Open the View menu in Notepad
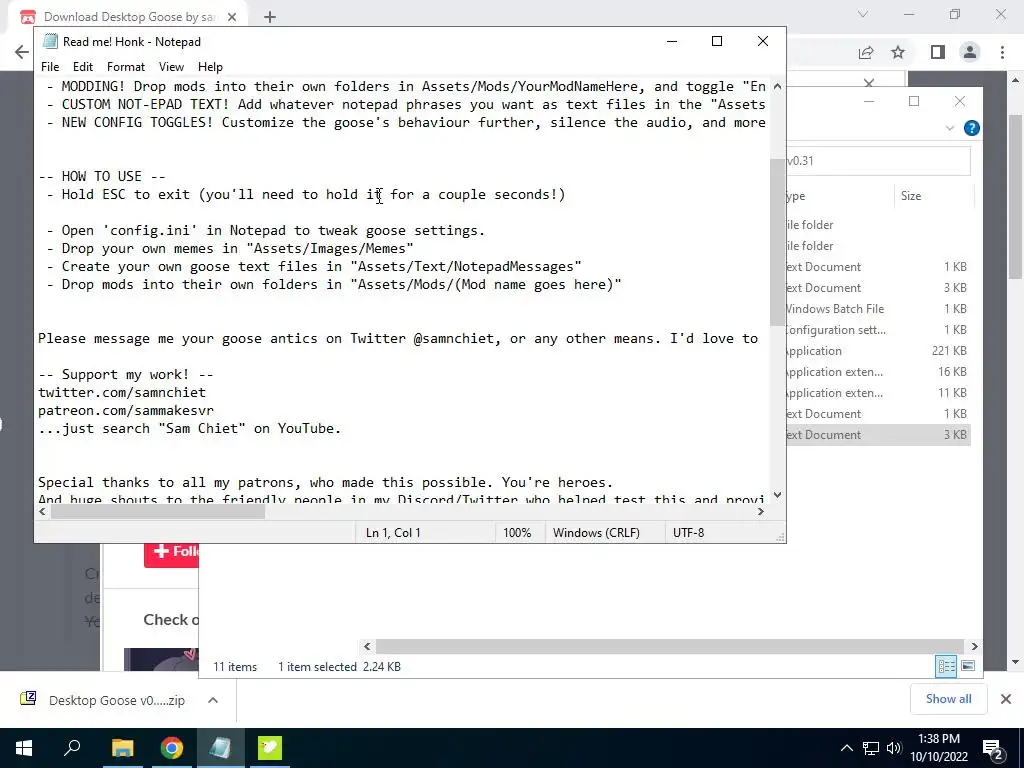The width and height of the screenshot is (1024, 768). pos(171,67)
